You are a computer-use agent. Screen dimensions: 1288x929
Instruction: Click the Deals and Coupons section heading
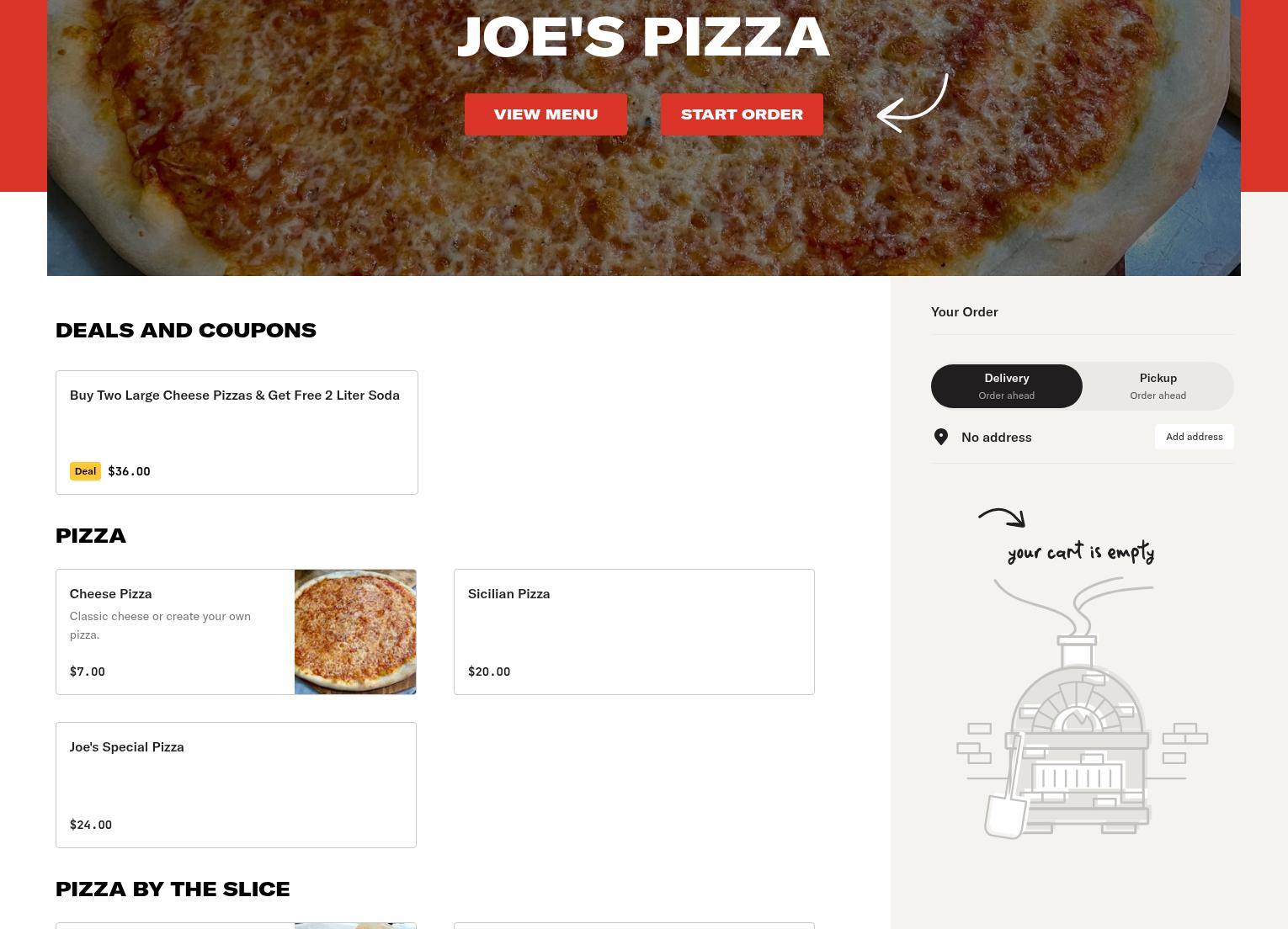(x=186, y=330)
